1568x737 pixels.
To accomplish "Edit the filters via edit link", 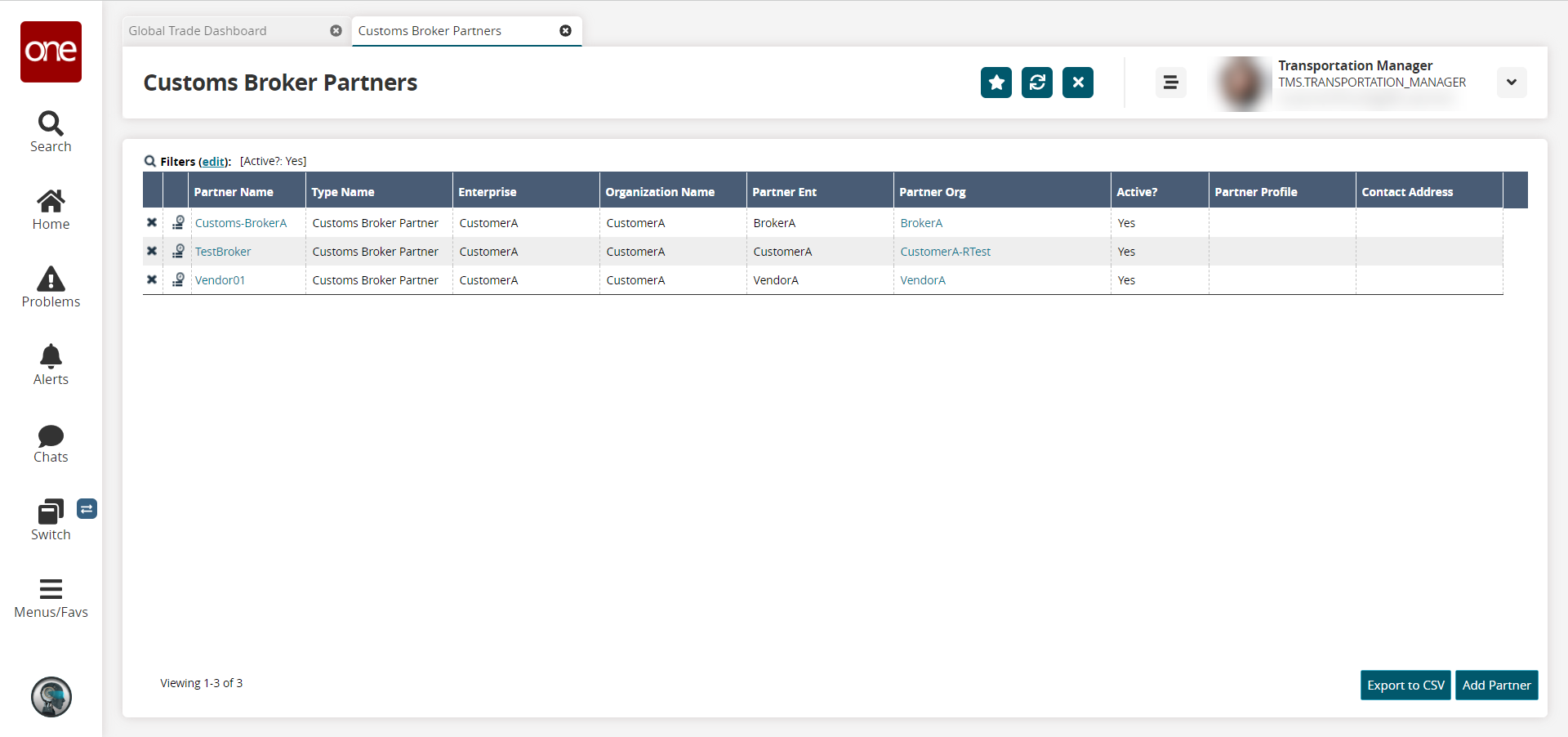I will pos(214,162).
